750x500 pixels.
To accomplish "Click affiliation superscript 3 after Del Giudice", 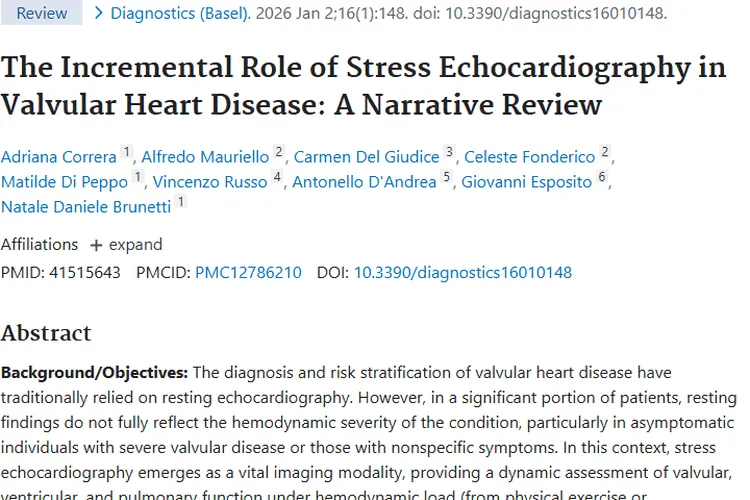I will tap(450, 153).
